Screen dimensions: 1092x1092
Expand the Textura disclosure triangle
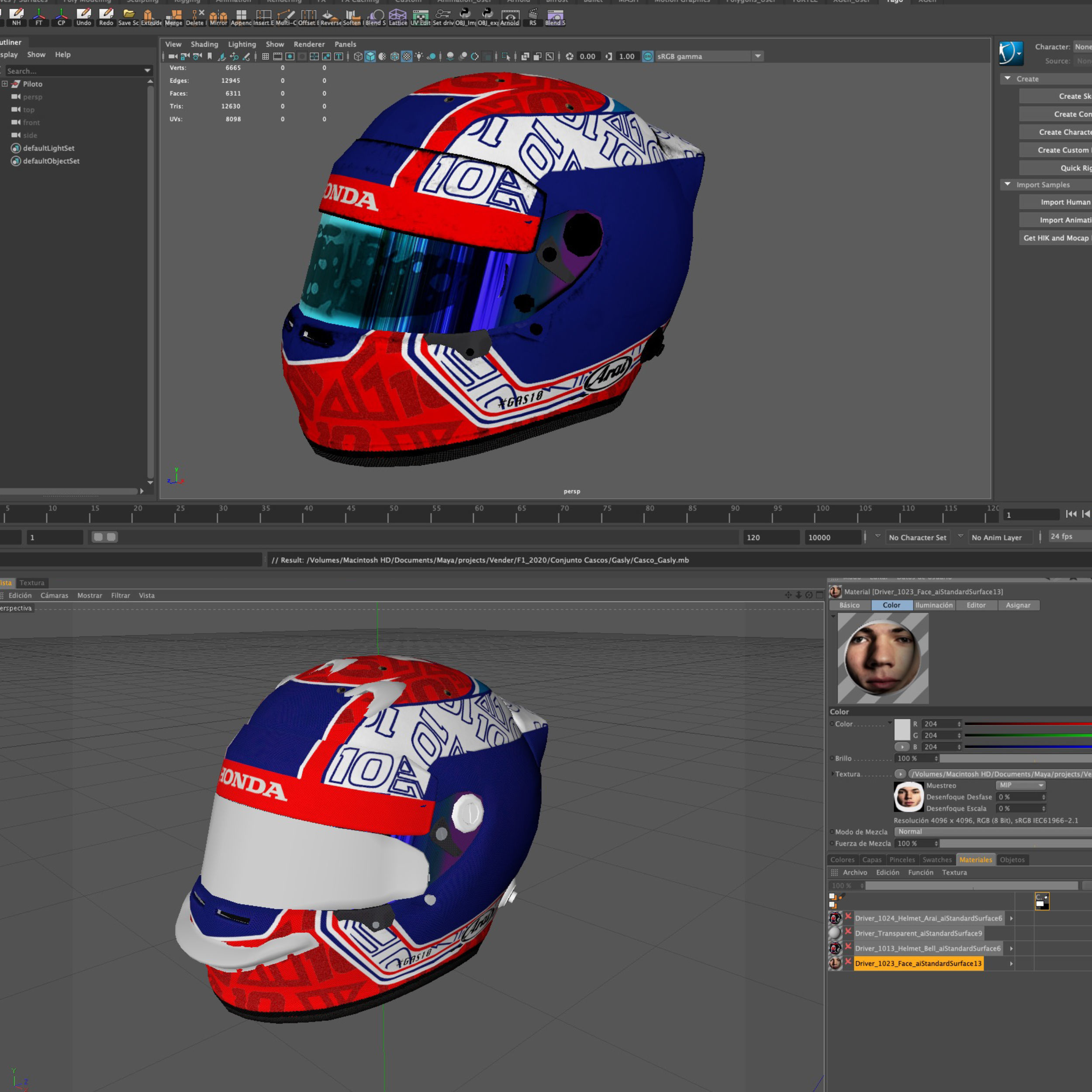[x=832, y=774]
